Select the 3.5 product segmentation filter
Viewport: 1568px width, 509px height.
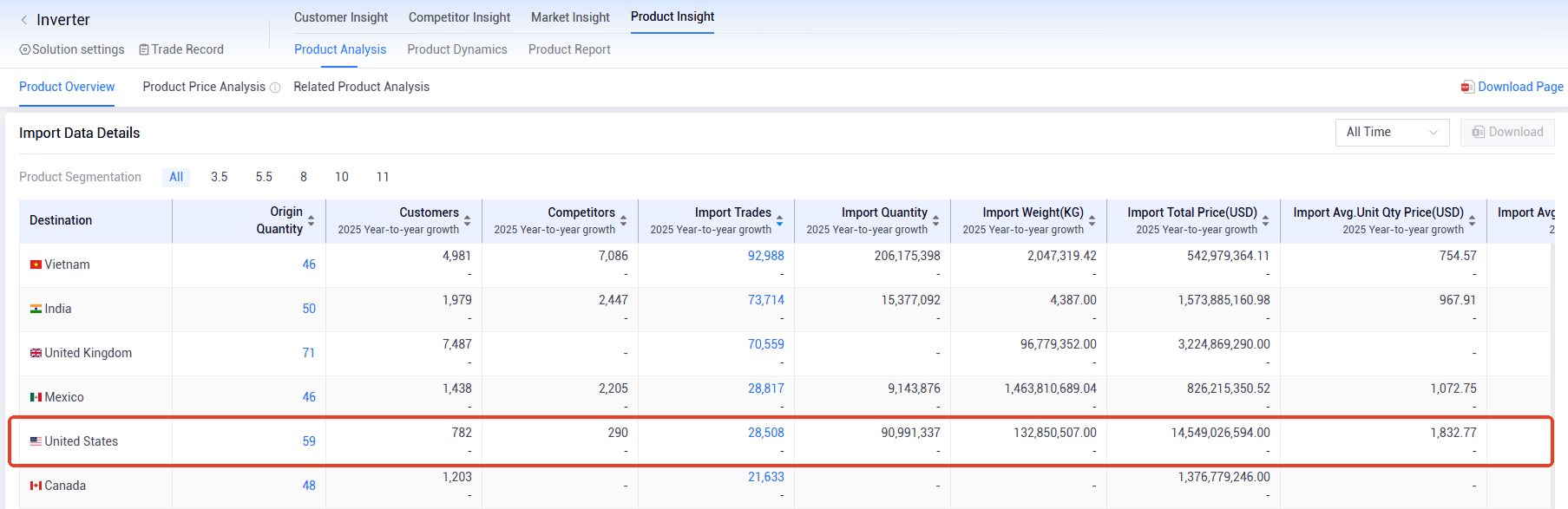click(219, 177)
